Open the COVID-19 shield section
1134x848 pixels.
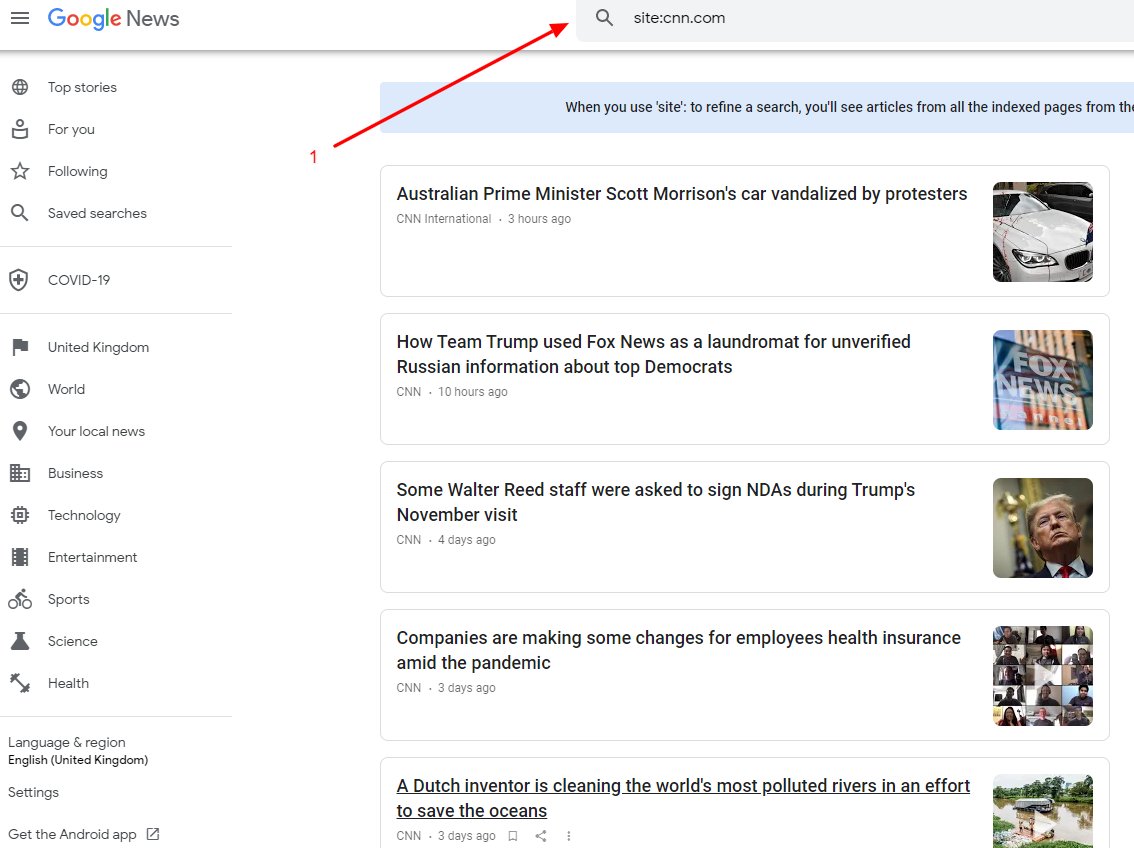pos(19,280)
